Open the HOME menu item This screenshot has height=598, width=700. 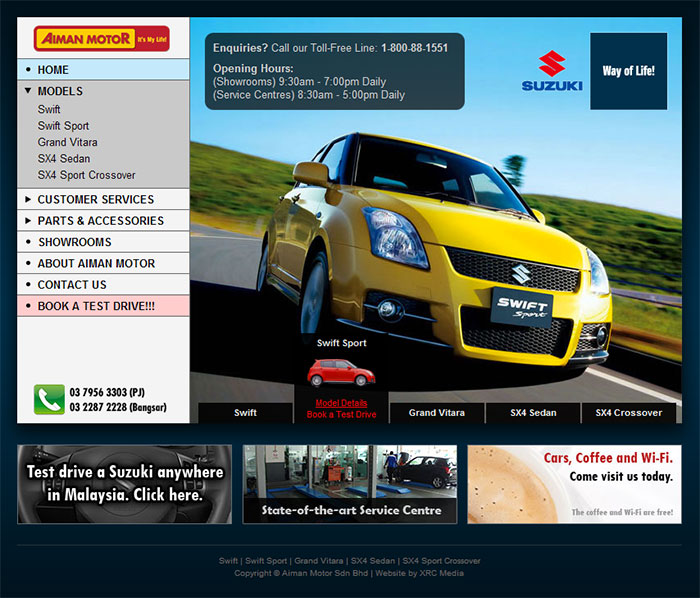click(103, 70)
